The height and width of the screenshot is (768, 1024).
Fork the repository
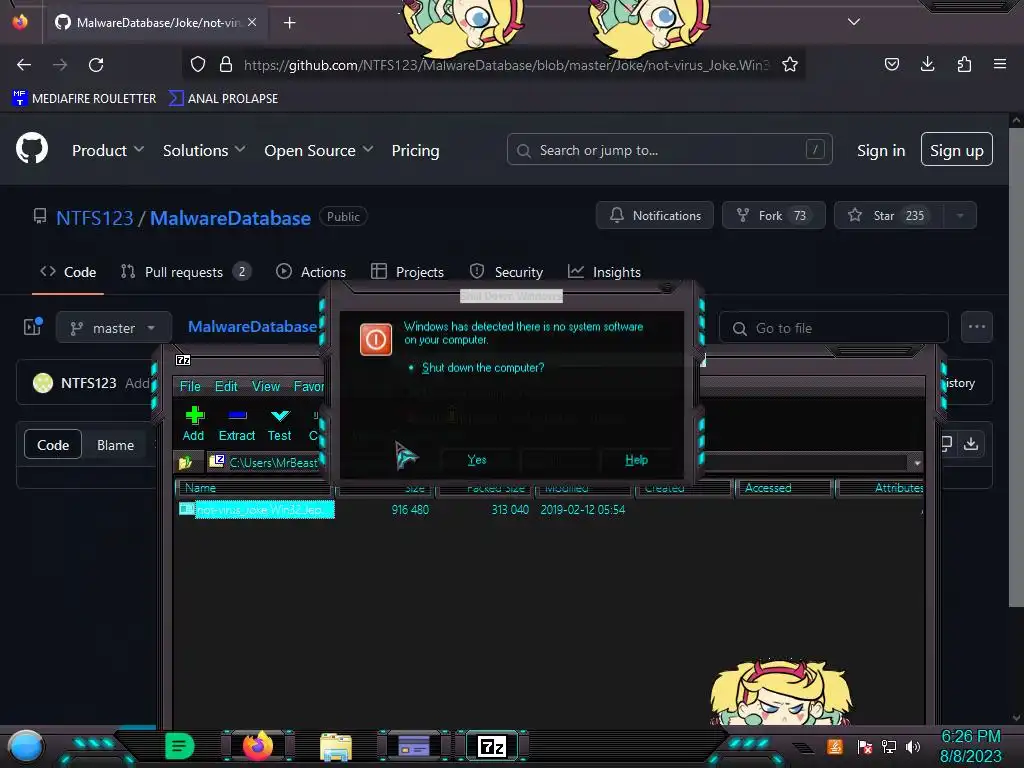pyautogui.click(x=774, y=216)
